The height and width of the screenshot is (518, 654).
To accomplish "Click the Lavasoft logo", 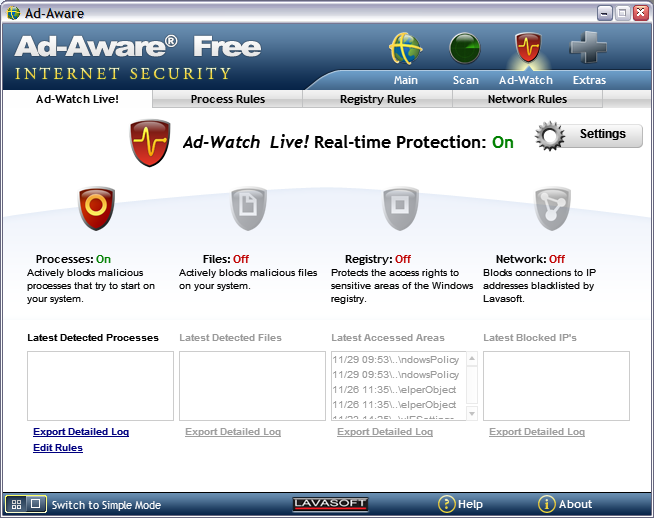I will click(x=330, y=504).
